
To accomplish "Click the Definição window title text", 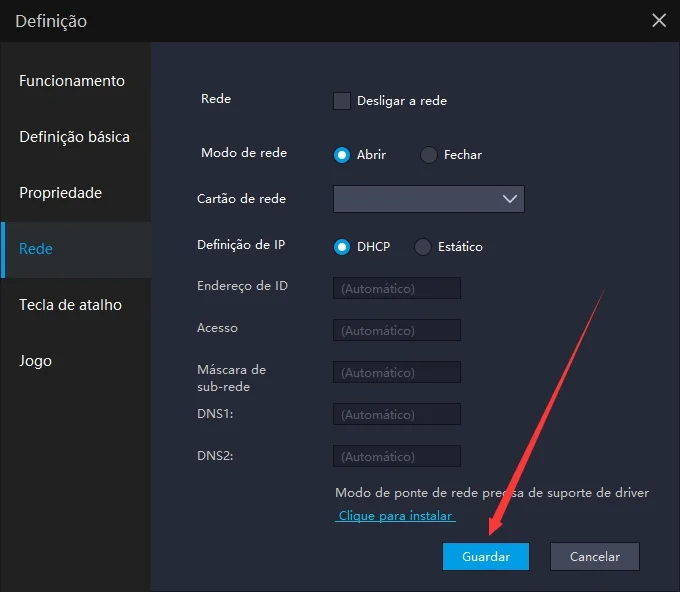I will click(x=51, y=21).
